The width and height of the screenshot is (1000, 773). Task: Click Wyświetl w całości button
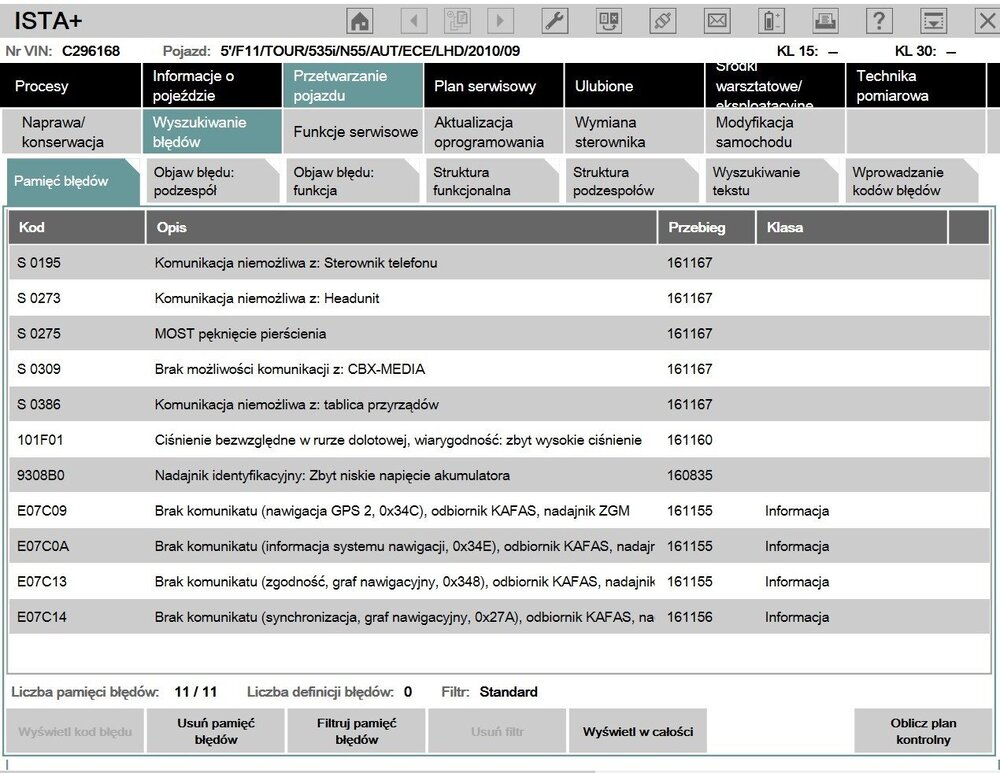coord(638,731)
